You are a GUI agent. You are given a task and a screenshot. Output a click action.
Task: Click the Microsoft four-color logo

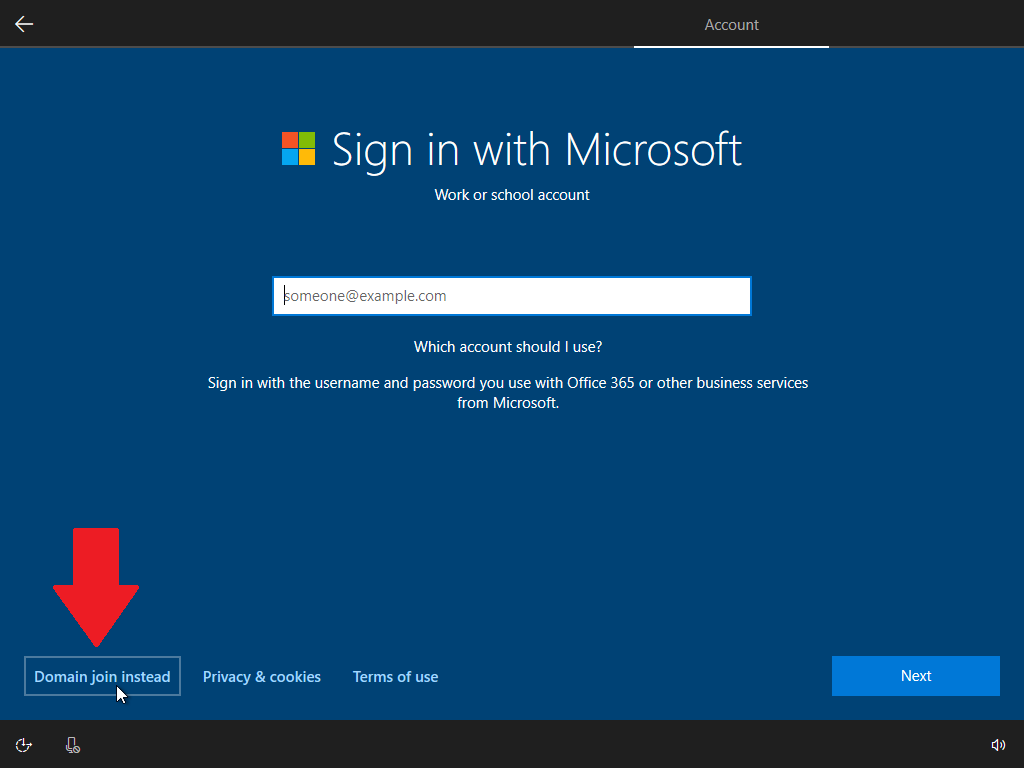tap(298, 148)
